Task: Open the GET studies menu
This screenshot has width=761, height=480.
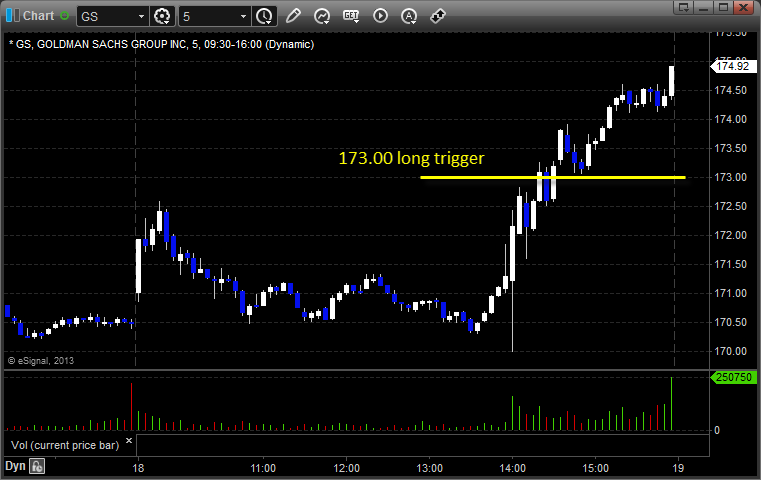Action: 351,16
